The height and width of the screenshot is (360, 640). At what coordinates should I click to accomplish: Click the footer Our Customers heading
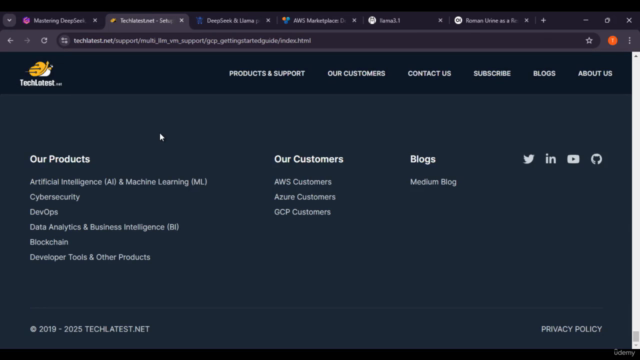[x=309, y=159]
